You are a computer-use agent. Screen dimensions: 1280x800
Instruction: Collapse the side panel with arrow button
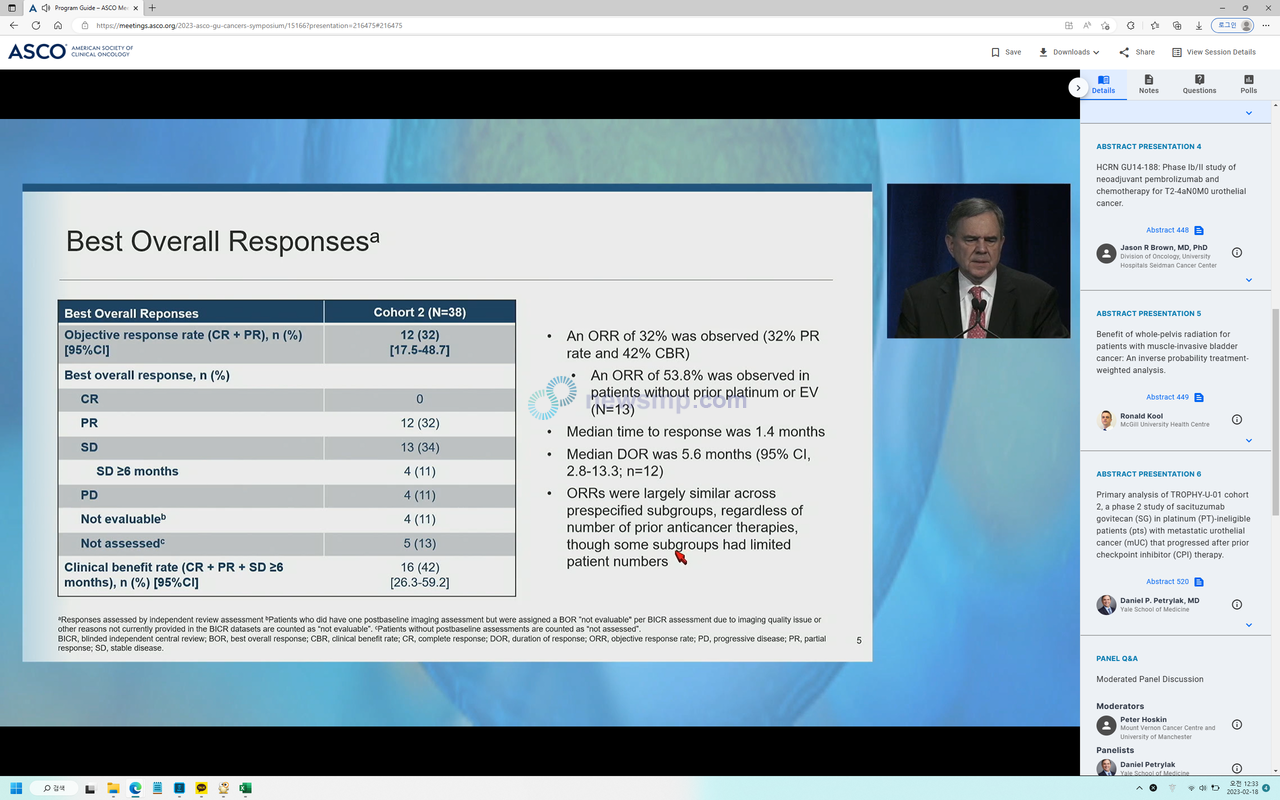tap(1078, 87)
